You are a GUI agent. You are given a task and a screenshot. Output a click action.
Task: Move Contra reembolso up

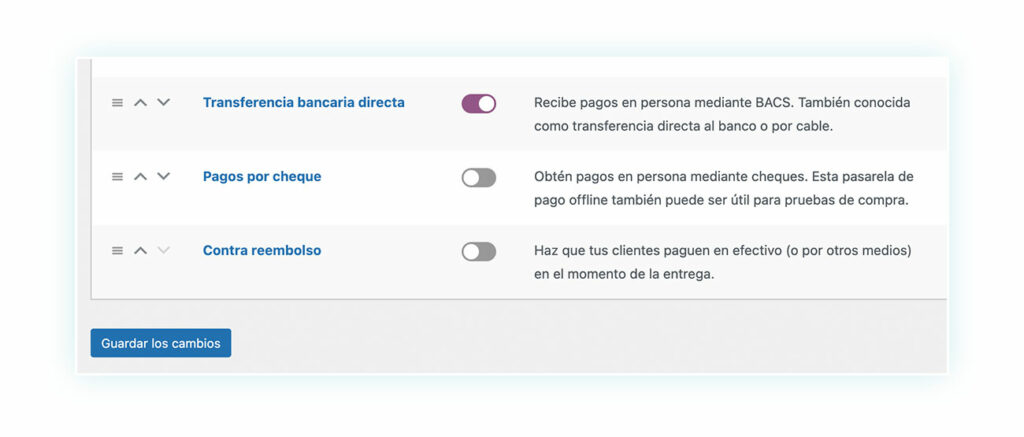[x=140, y=250]
